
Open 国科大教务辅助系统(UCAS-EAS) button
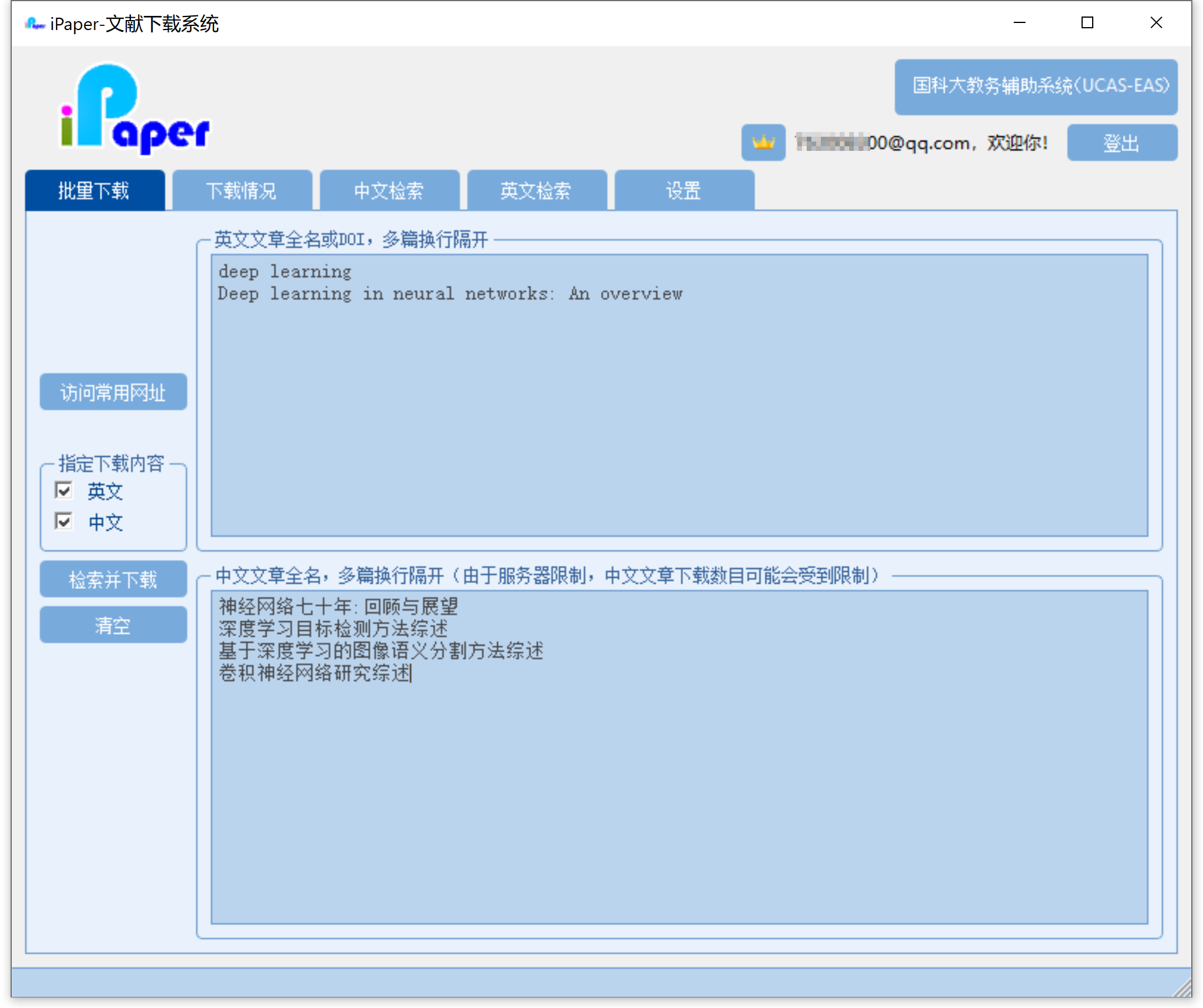pos(1036,87)
